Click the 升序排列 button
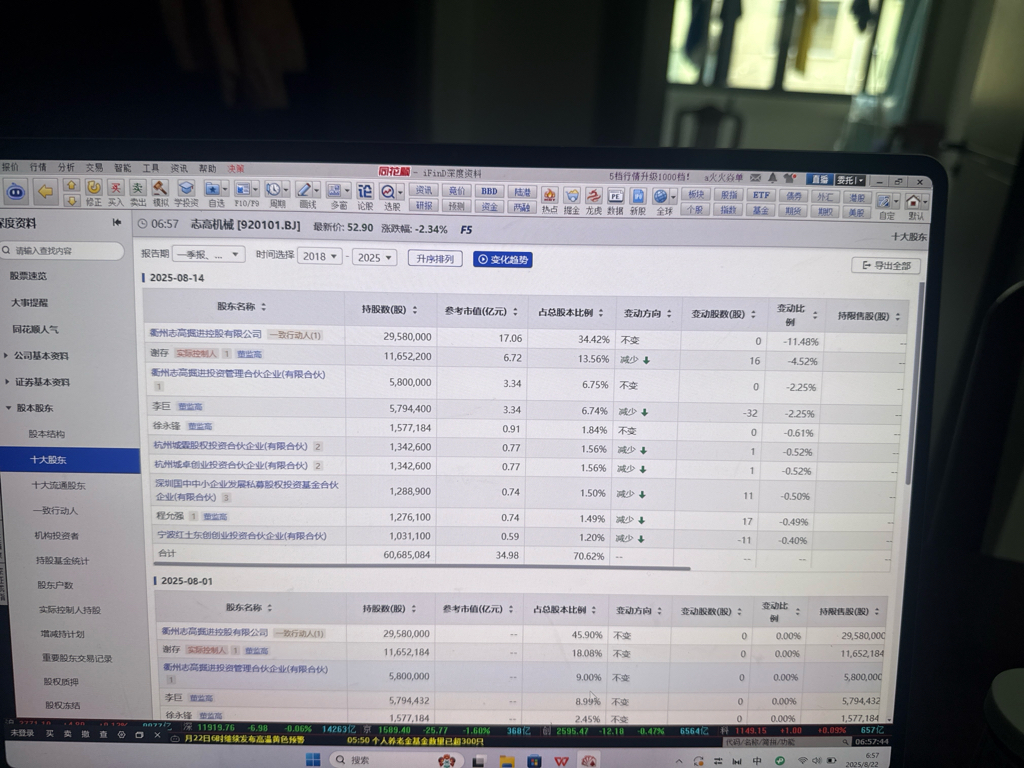This screenshot has width=1024, height=768. click(x=435, y=259)
